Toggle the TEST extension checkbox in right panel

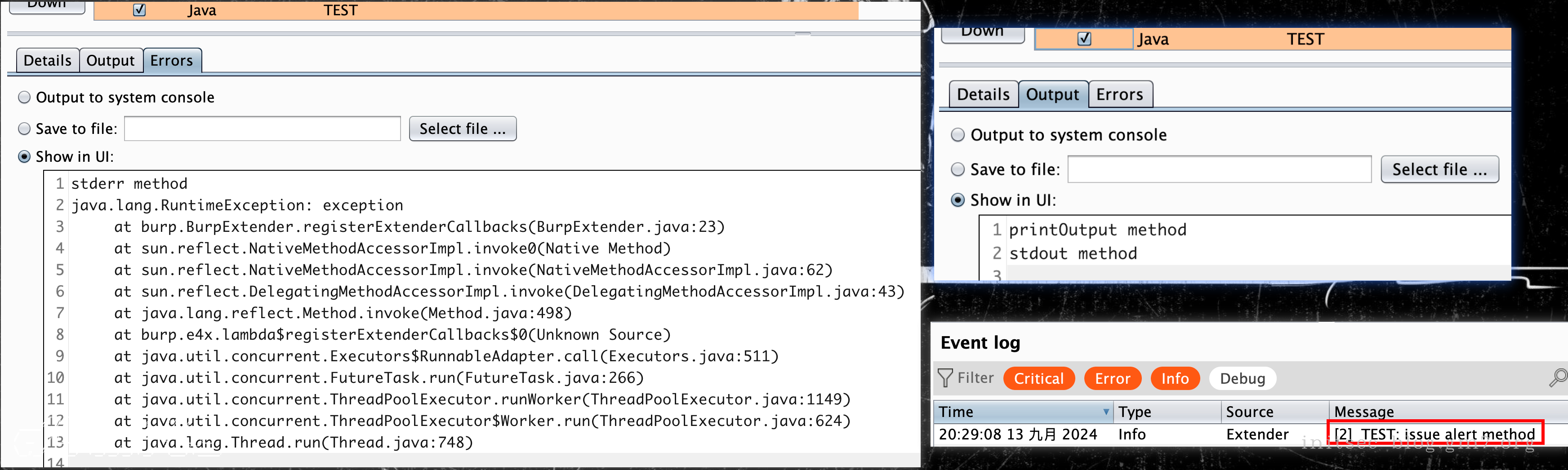click(1083, 39)
